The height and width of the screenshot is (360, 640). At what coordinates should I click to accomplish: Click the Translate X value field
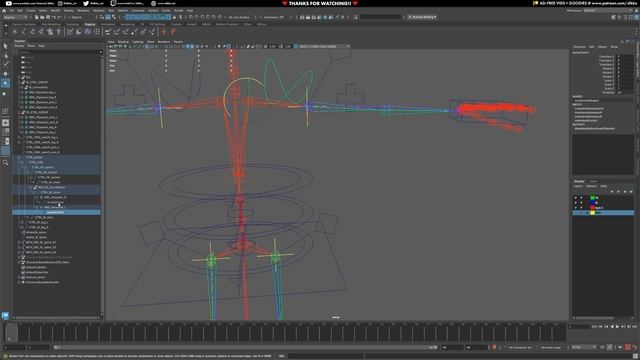point(625,57)
